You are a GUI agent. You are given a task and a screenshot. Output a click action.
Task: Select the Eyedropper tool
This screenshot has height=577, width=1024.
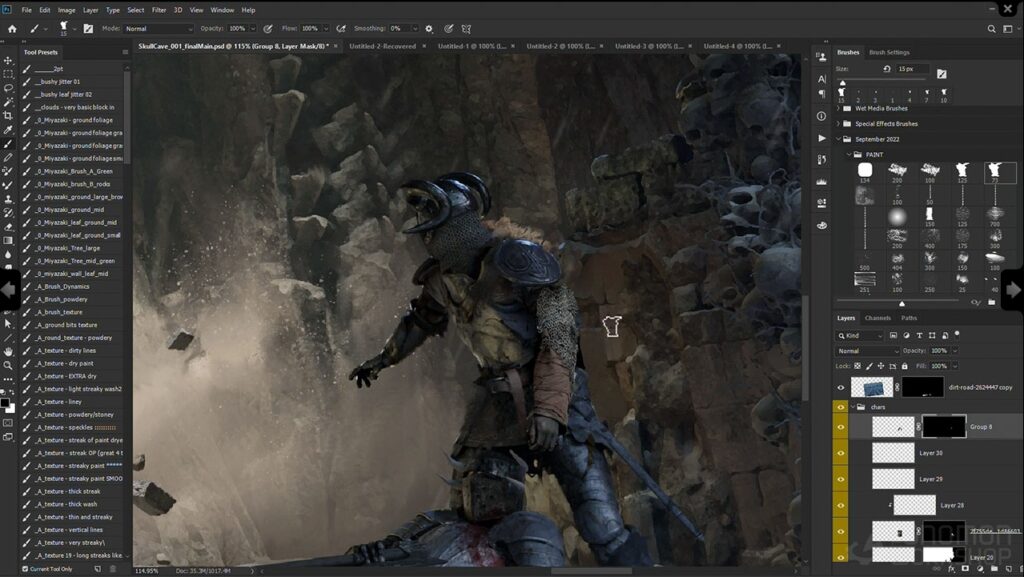(x=8, y=129)
